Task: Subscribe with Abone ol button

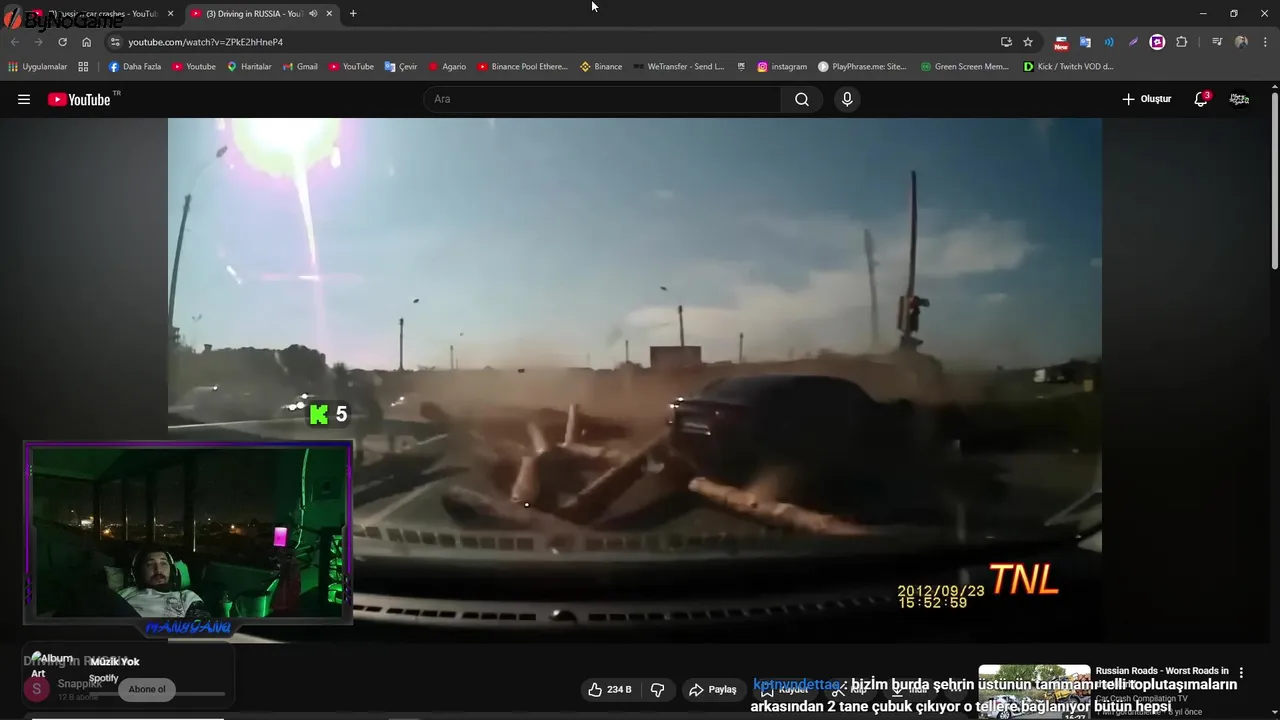Action: pos(147,689)
